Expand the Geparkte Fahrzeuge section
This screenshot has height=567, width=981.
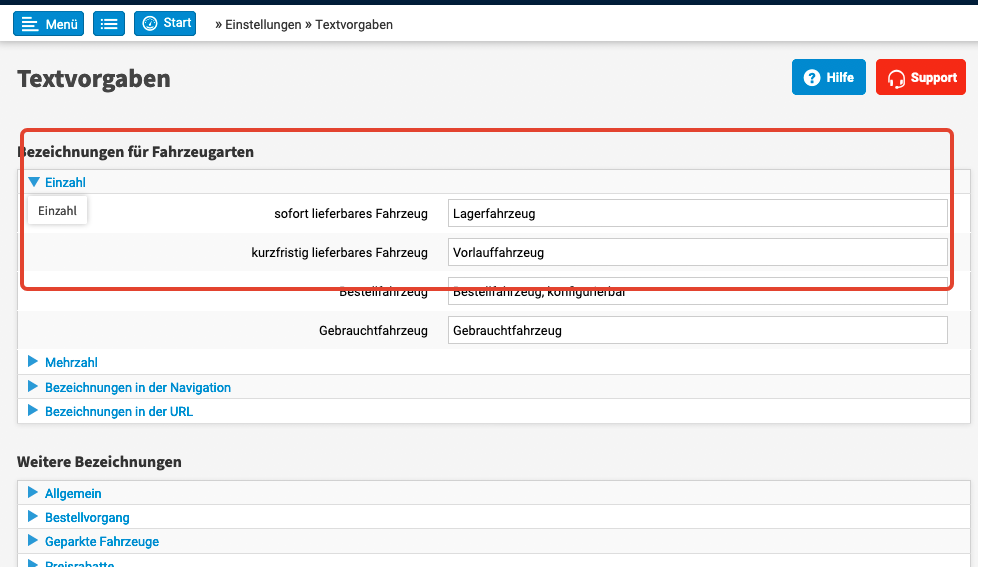pyautogui.click(x=101, y=541)
